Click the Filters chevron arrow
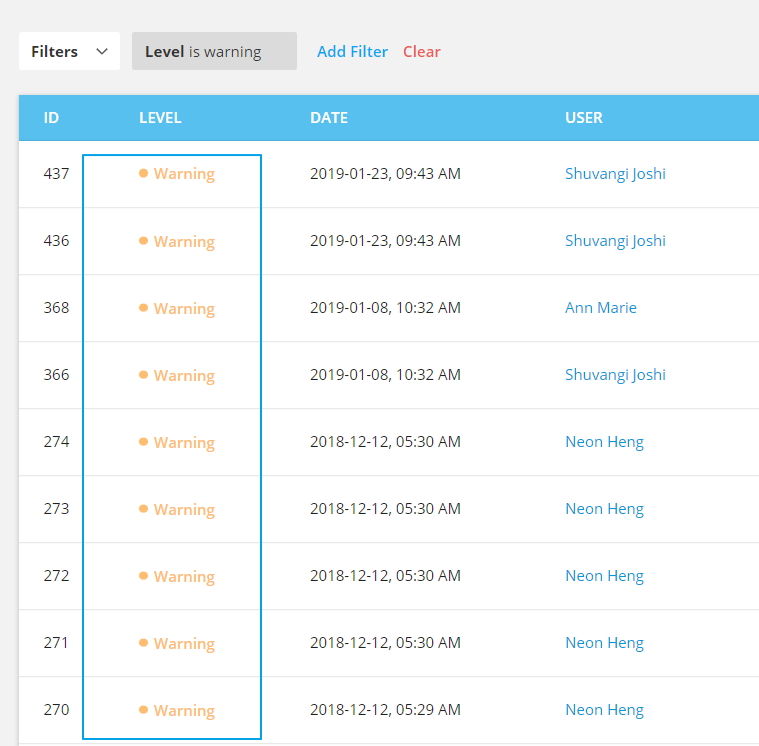The width and height of the screenshot is (759, 746). tap(102, 51)
